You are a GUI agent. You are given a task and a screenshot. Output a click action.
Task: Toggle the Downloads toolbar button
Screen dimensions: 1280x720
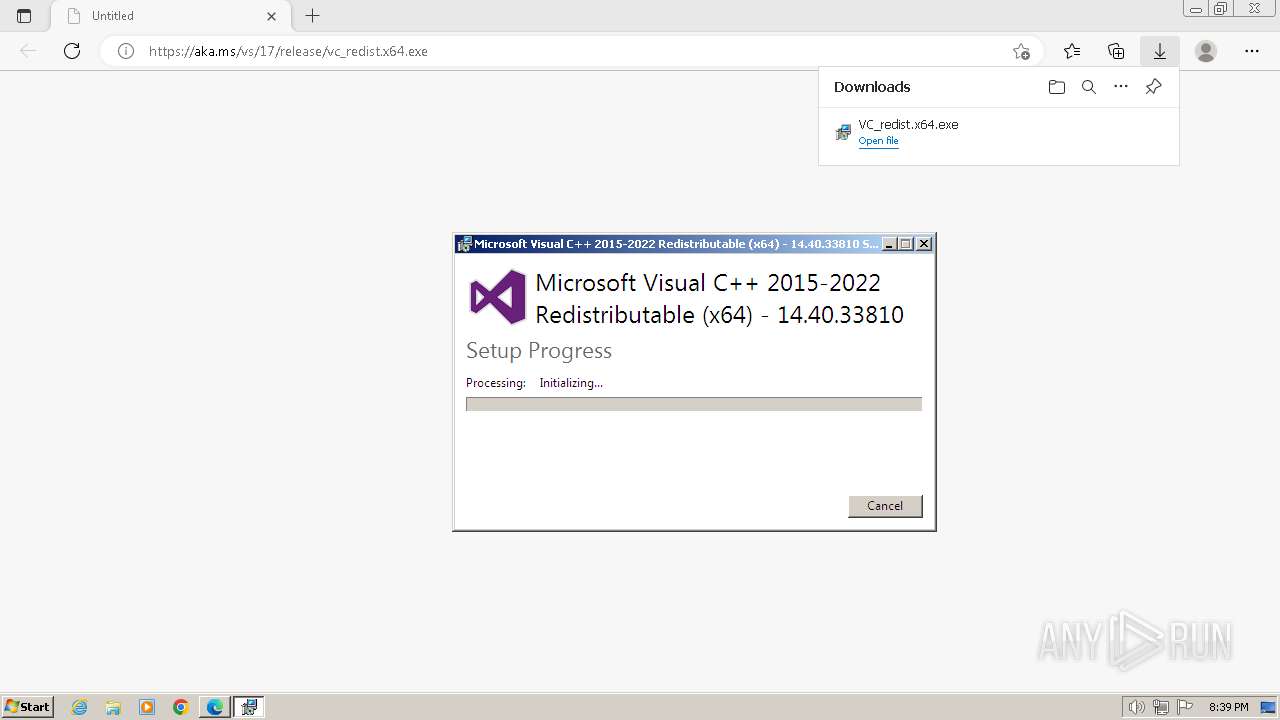pos(1160,51)
